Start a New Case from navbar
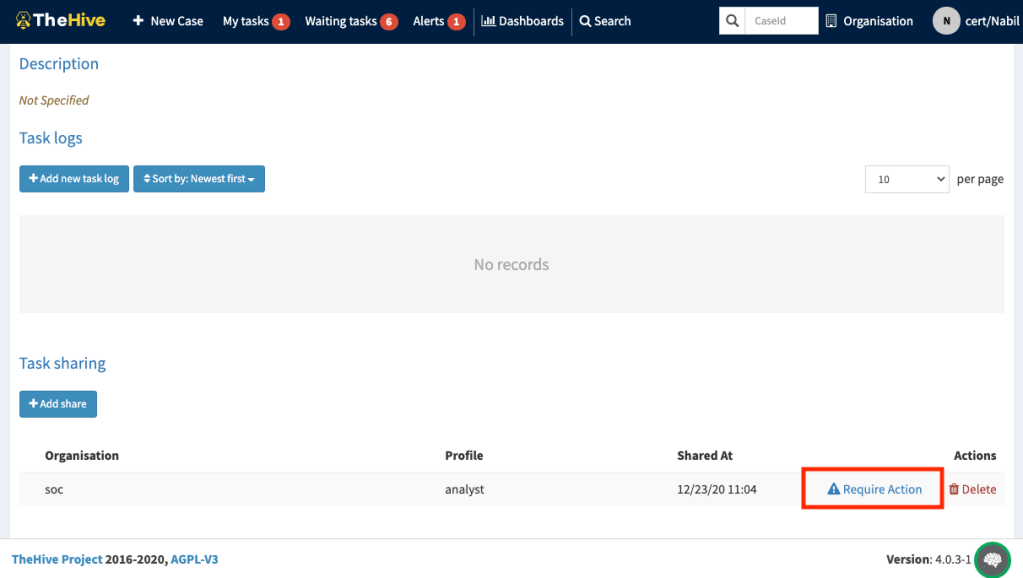This screenshot has height=578, width=1023. coord(168,21)
